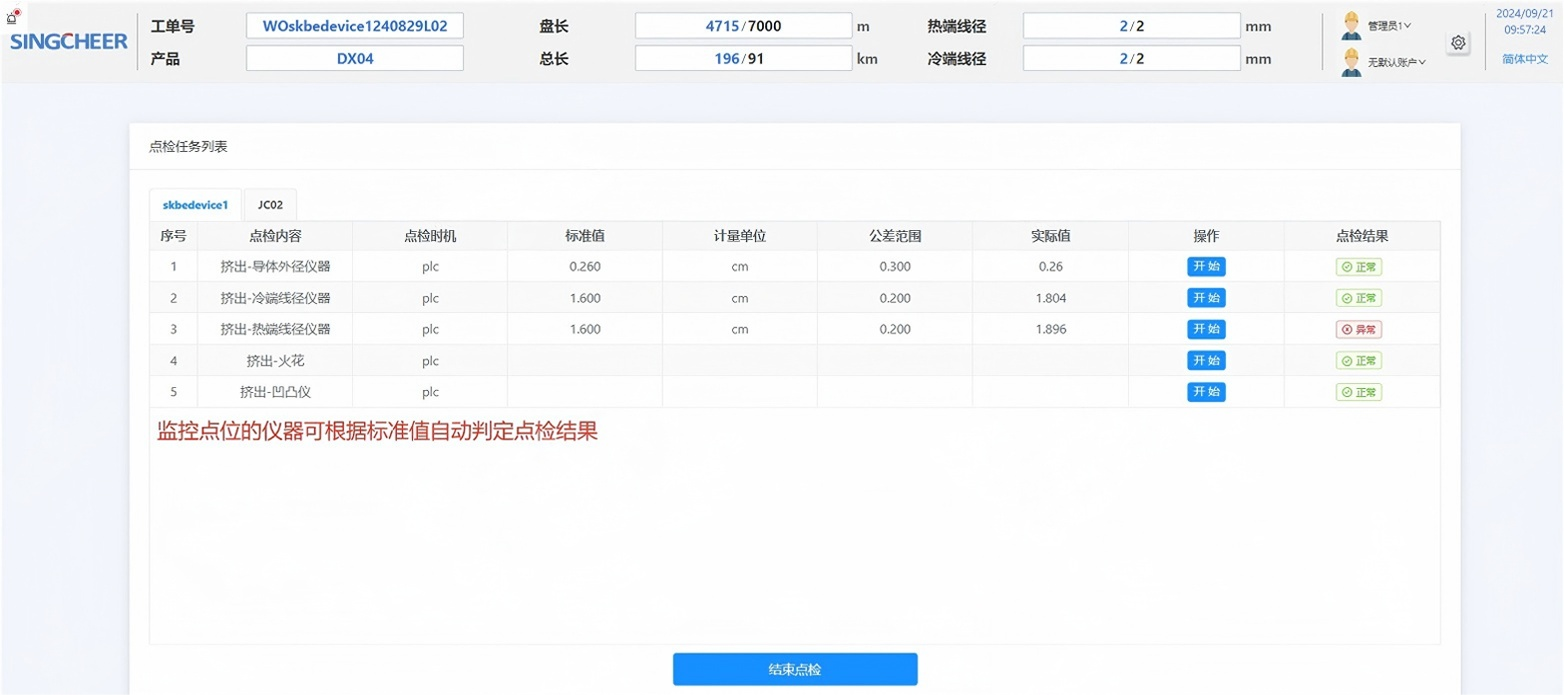Start the 挤出-凹凸仪 inspection

[1206, 392]
